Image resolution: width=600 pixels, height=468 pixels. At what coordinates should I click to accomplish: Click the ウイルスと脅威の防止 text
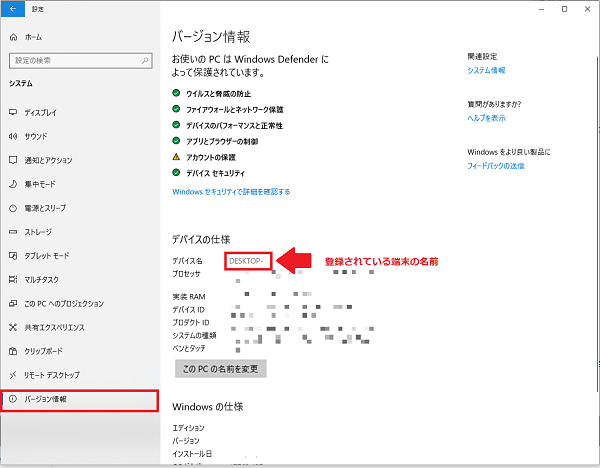218,94
